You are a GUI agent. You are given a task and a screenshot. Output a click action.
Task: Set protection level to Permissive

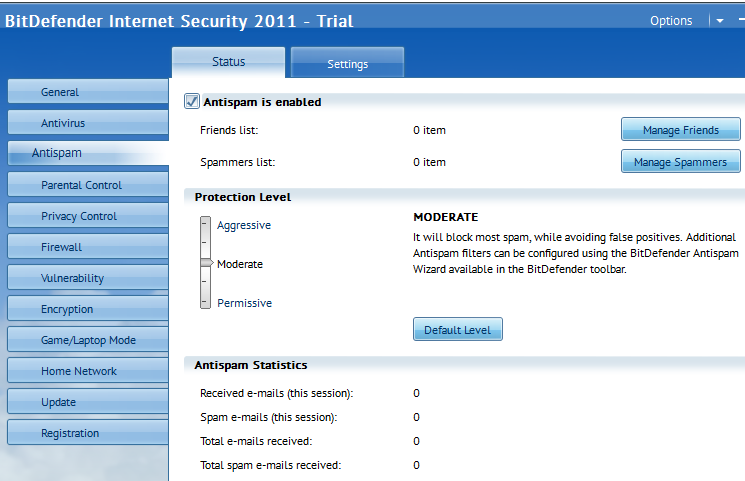coord(244,303)
